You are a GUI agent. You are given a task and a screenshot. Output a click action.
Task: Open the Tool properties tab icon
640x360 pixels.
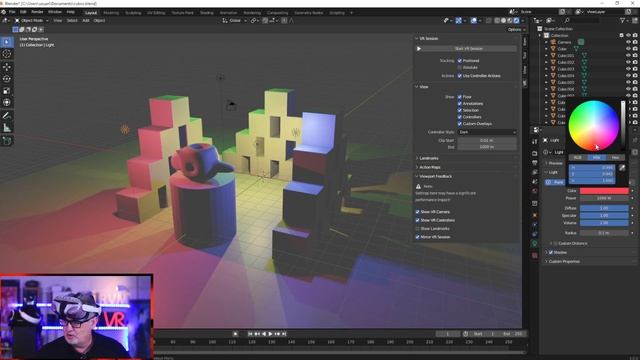coord(535,142)
